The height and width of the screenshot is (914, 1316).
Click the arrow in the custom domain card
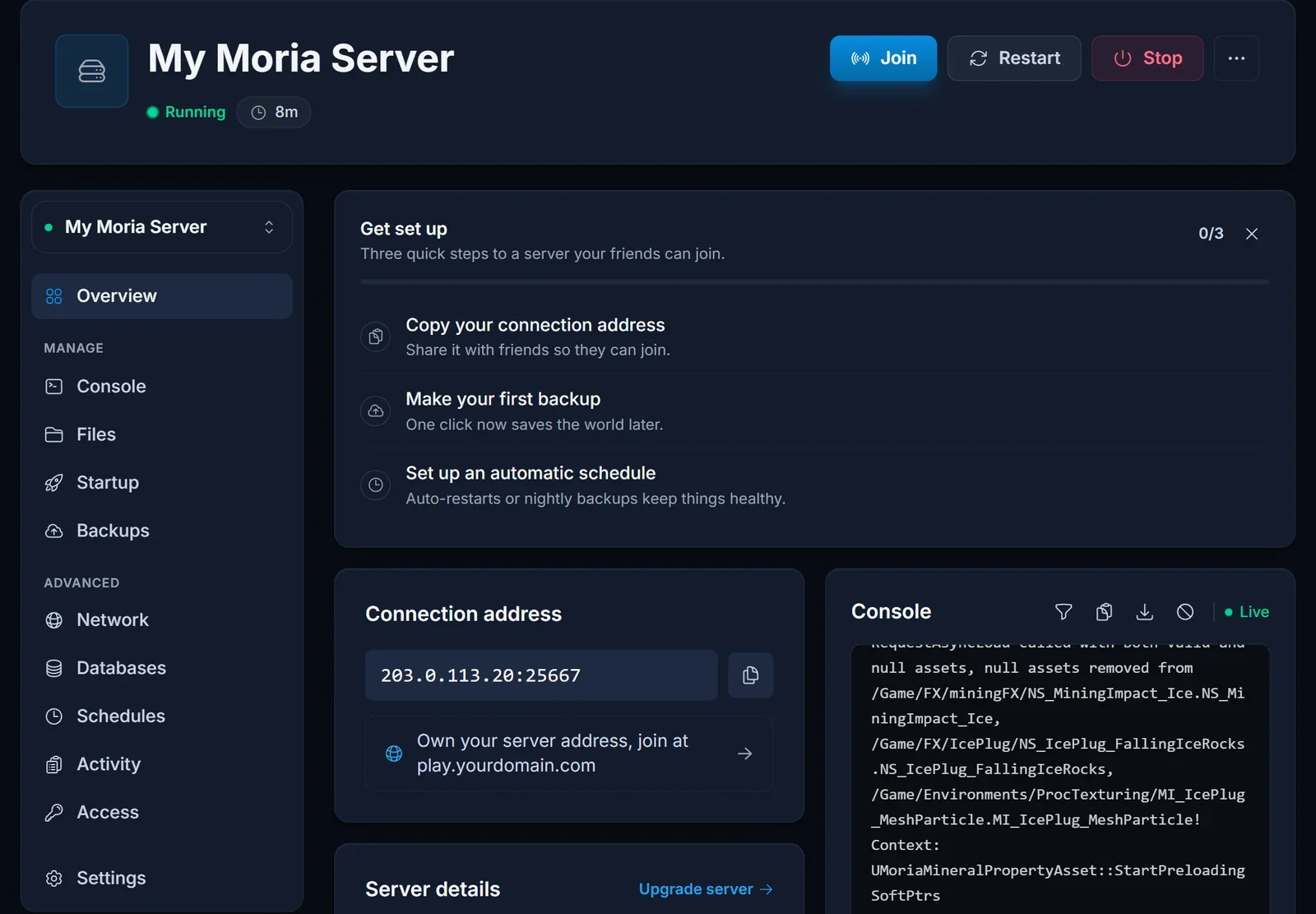coord(745,754)
